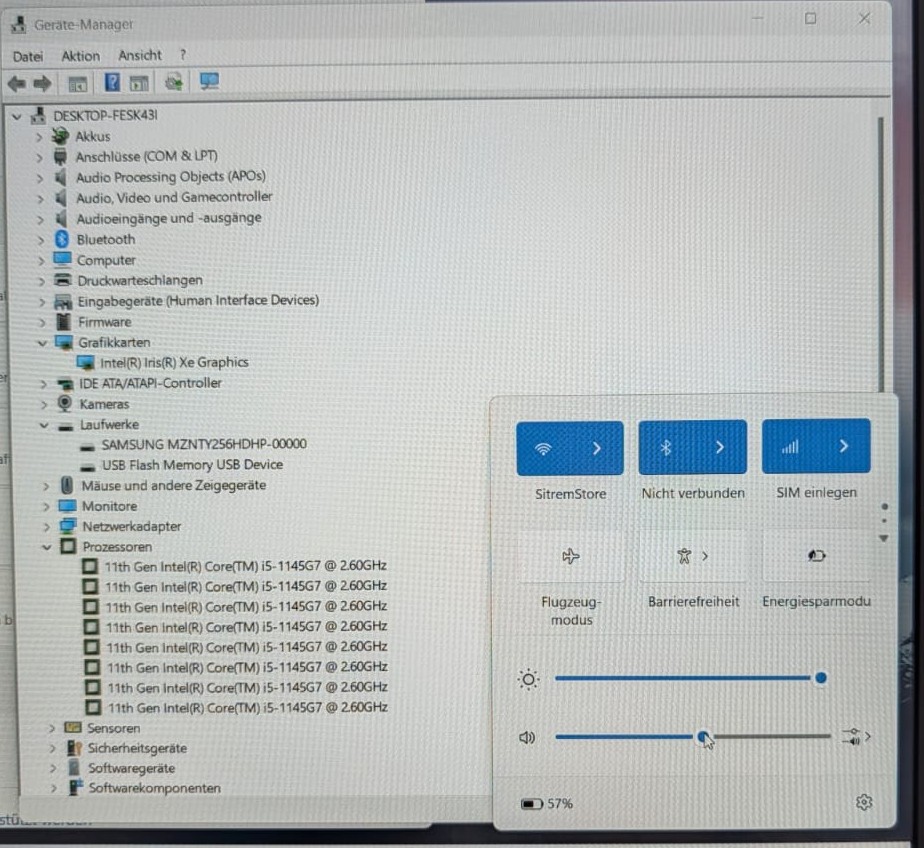Toggle Bluetooth quick setting tile
The image size is (924, 848).
point(666,447)
